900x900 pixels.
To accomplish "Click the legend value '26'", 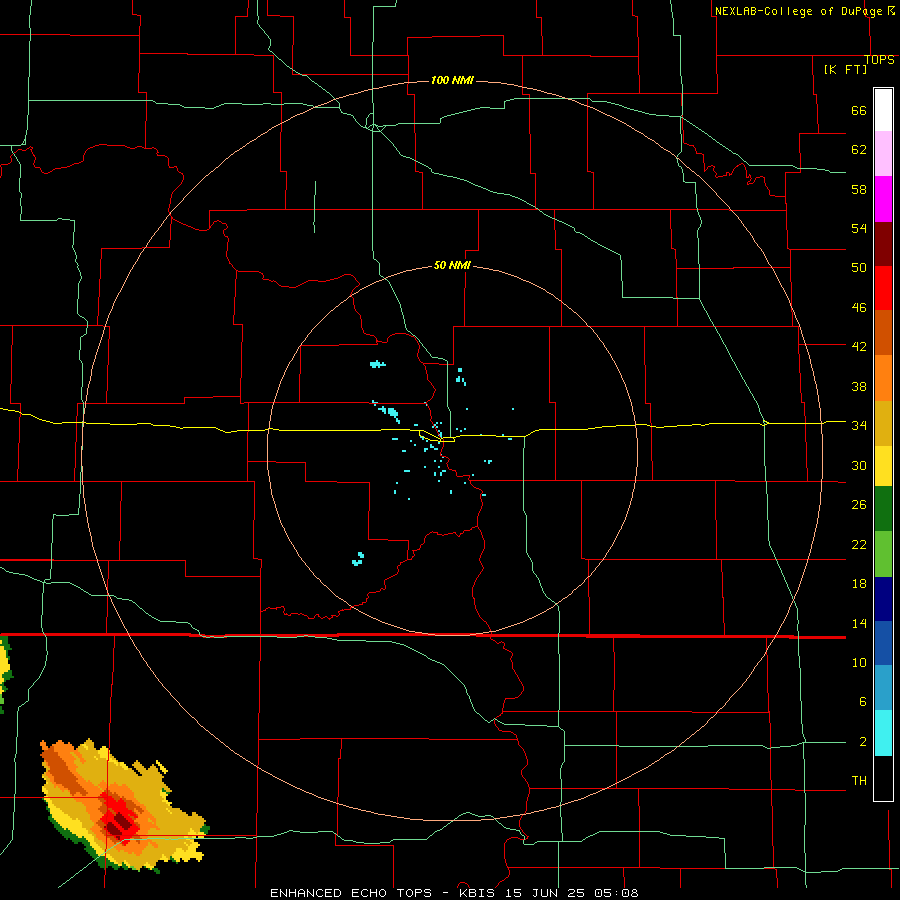I will pyautogui.click(x=859, y=505).
